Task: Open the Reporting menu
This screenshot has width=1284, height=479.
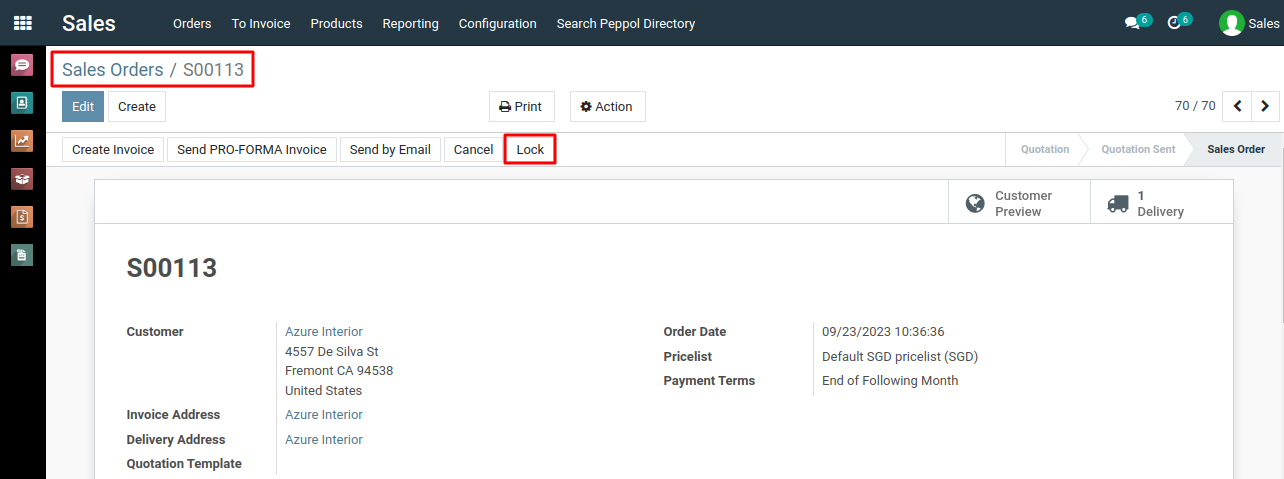Action: 410,23
